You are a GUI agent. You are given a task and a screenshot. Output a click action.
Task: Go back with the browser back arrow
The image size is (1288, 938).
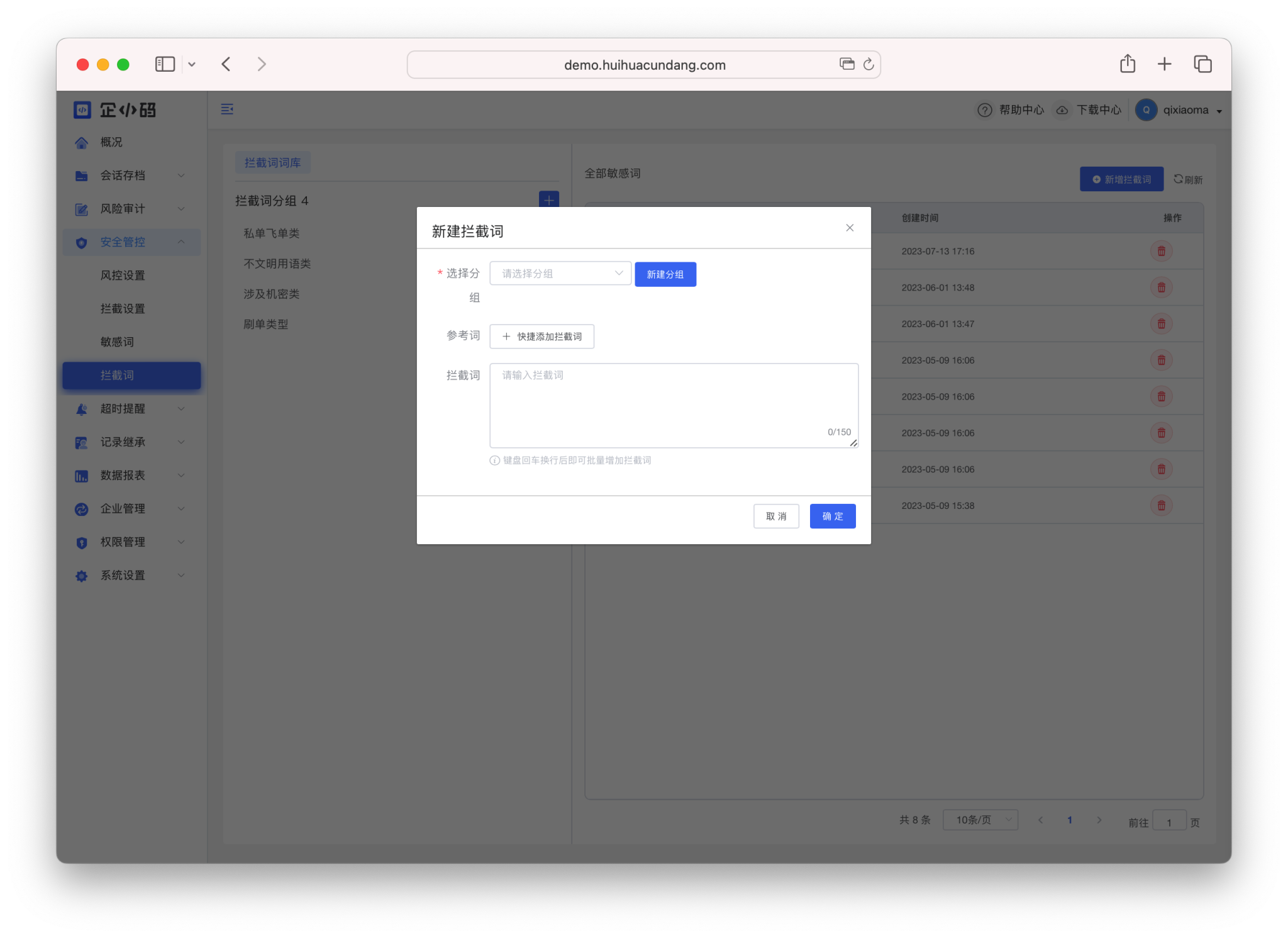click(x=226, y=64)
